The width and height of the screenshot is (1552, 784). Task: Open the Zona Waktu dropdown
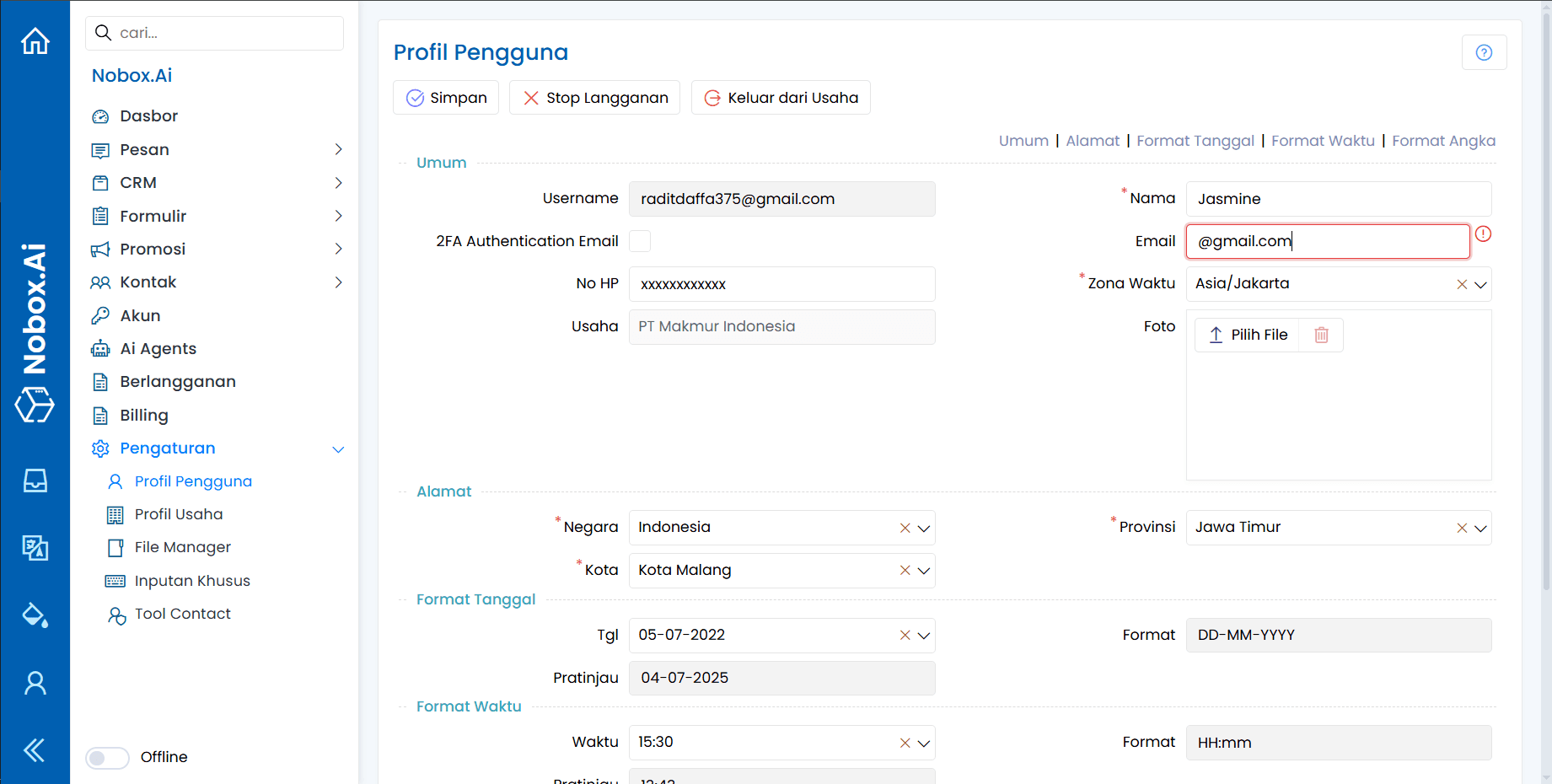1481,284
